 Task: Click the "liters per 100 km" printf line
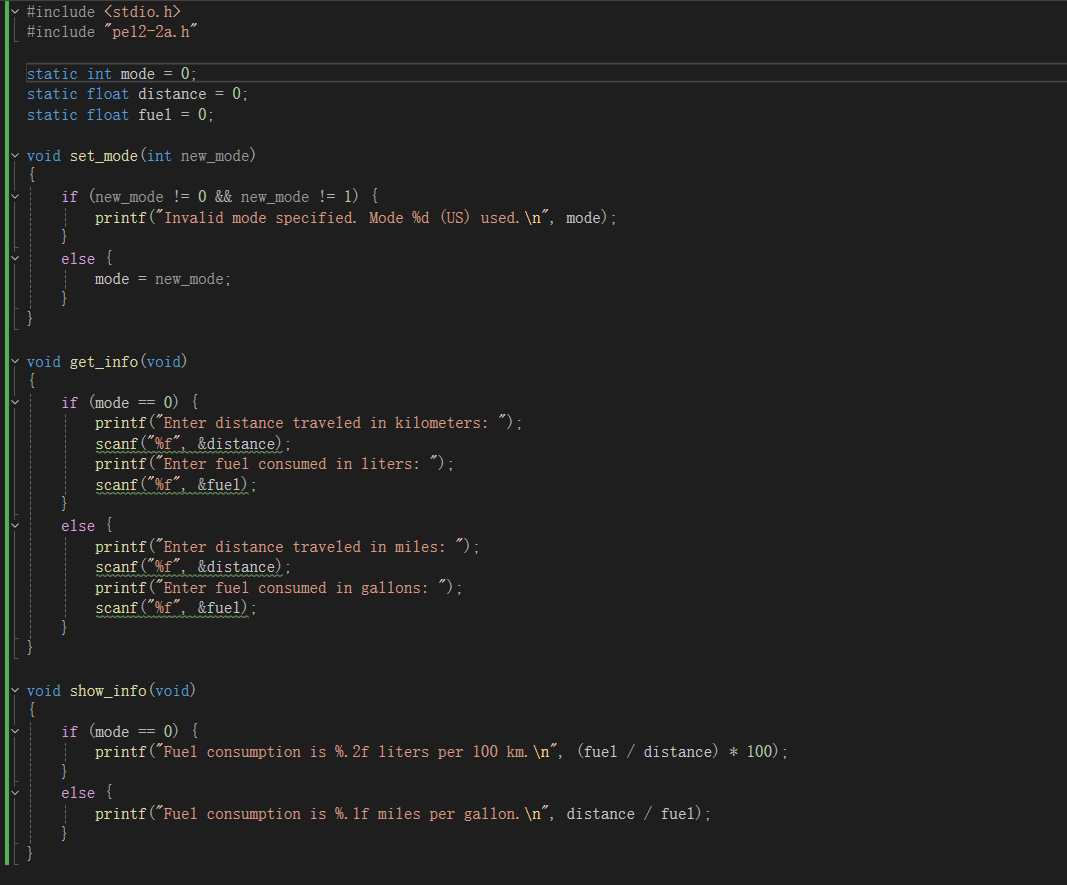[x=441, y=752]
